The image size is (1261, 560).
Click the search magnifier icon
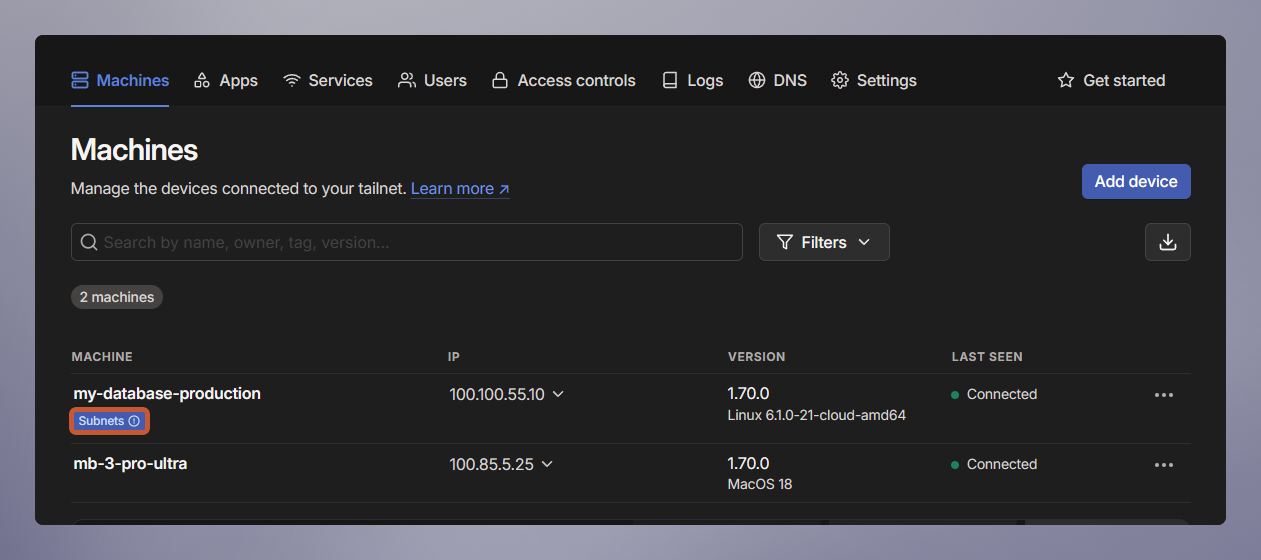click(89, 242)
